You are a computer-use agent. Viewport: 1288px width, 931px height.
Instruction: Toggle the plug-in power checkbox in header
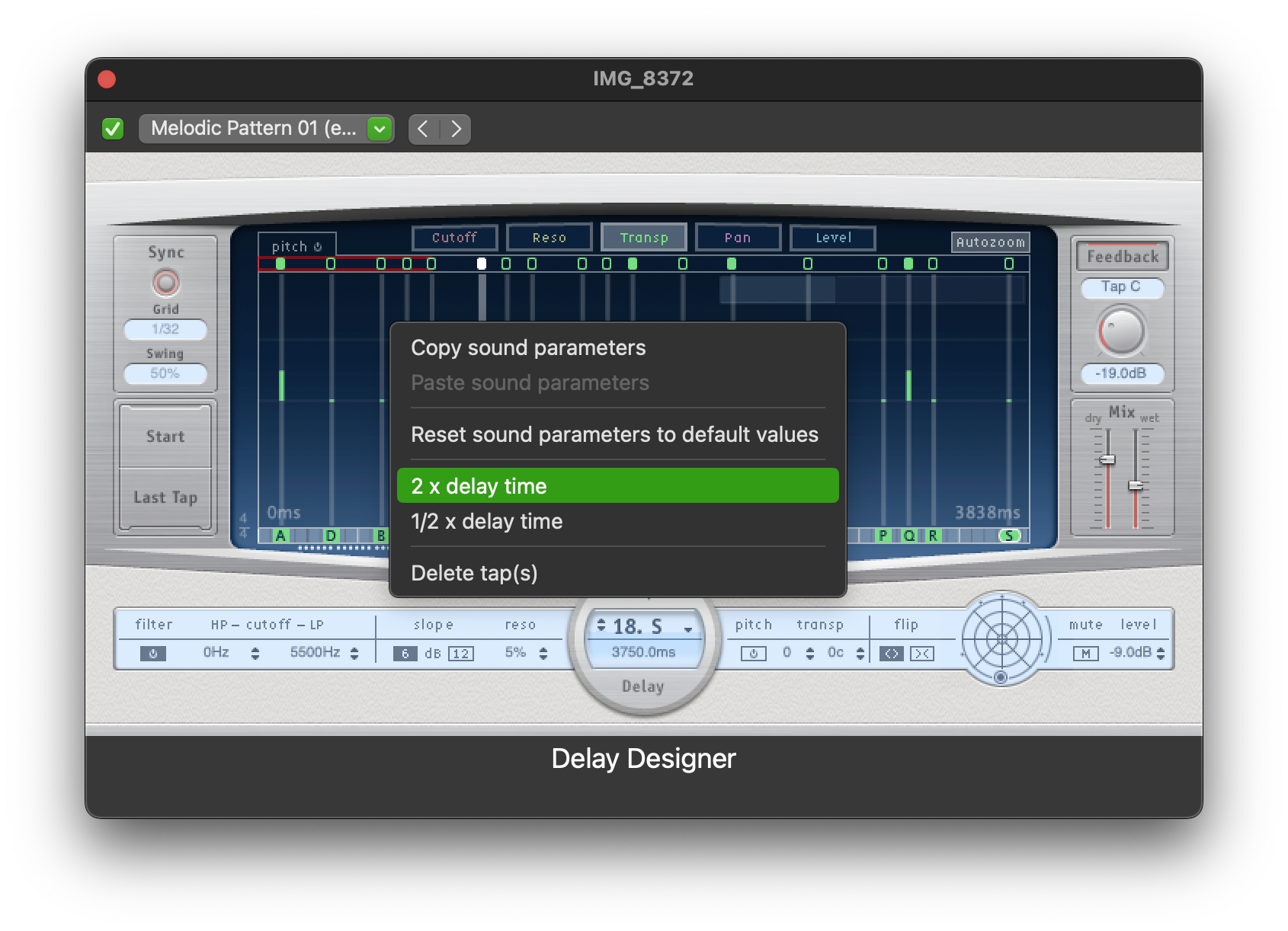(113, 129)
